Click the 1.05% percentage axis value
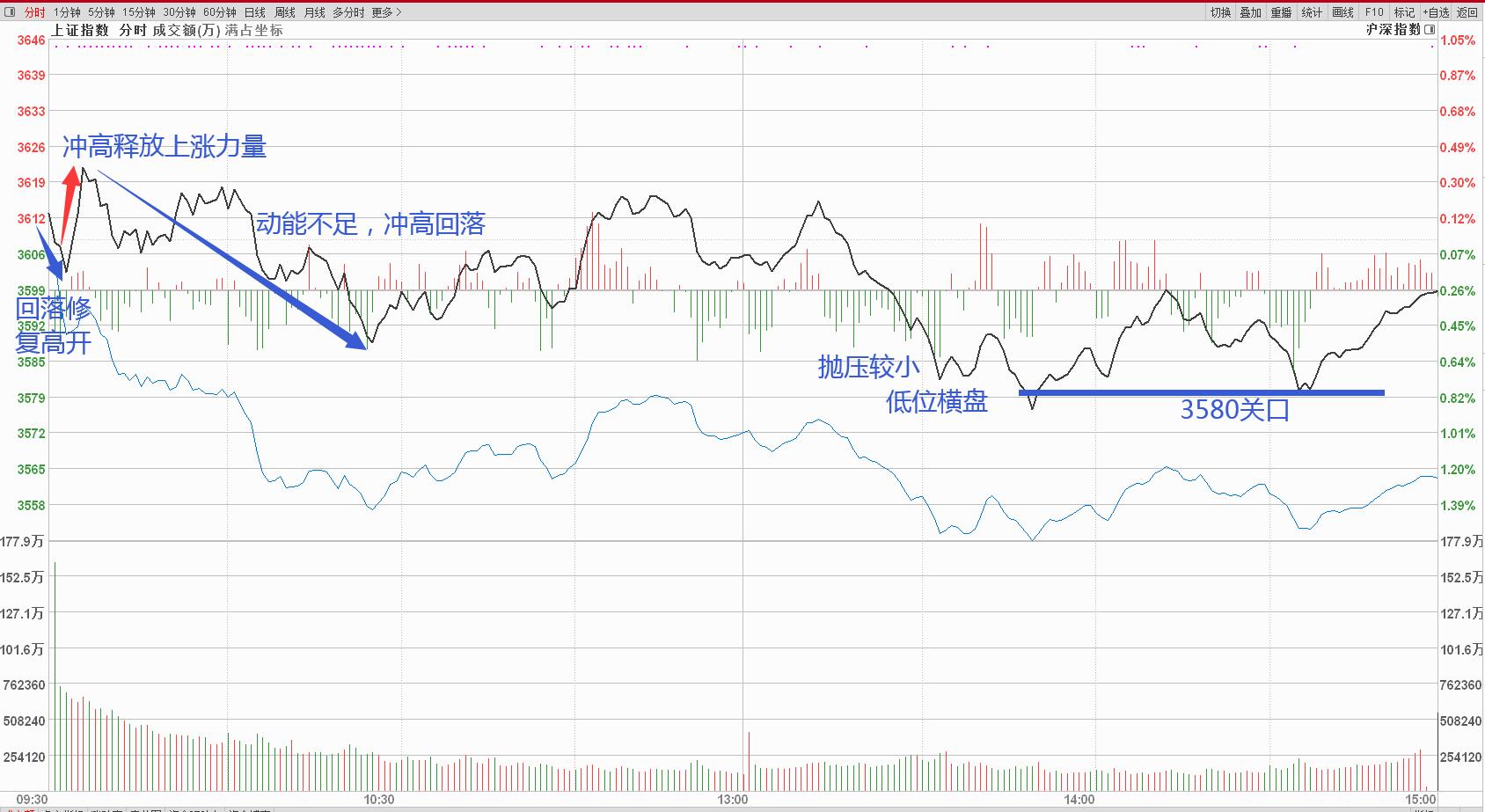The image size is (1485, 812). (1458, 40)
